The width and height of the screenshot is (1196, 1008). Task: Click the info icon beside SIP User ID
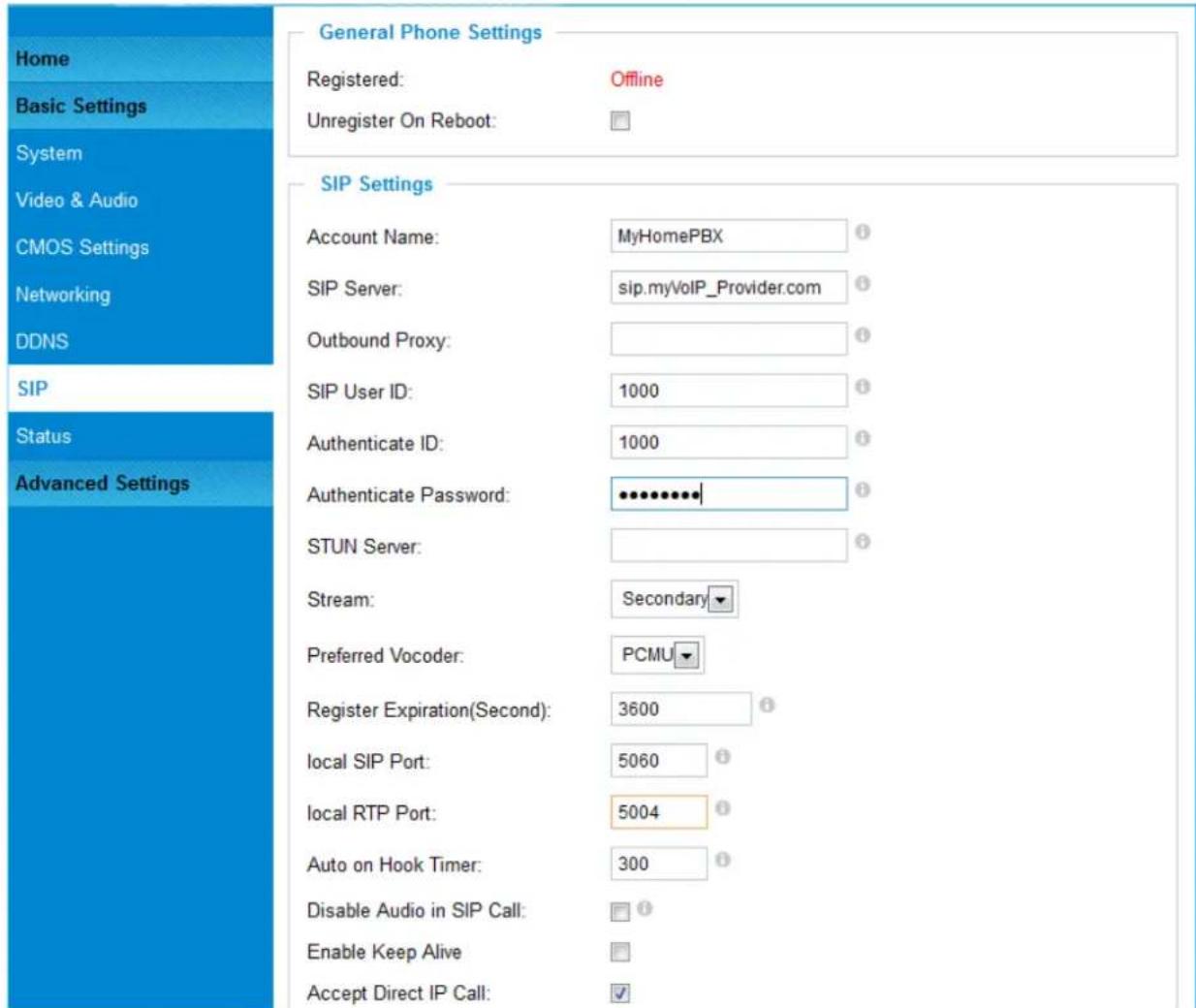coord(863,387)
